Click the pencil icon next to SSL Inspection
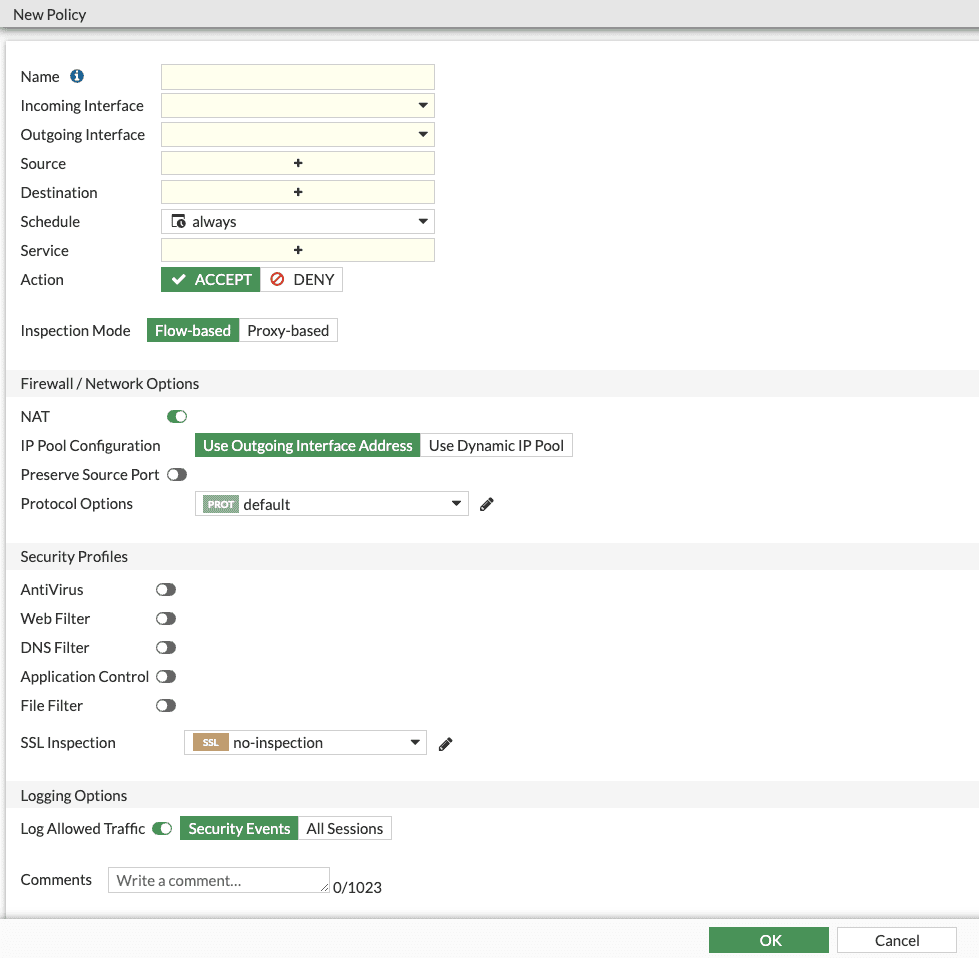The width and height of the screenshot is (979, 958). pos(446,743)
